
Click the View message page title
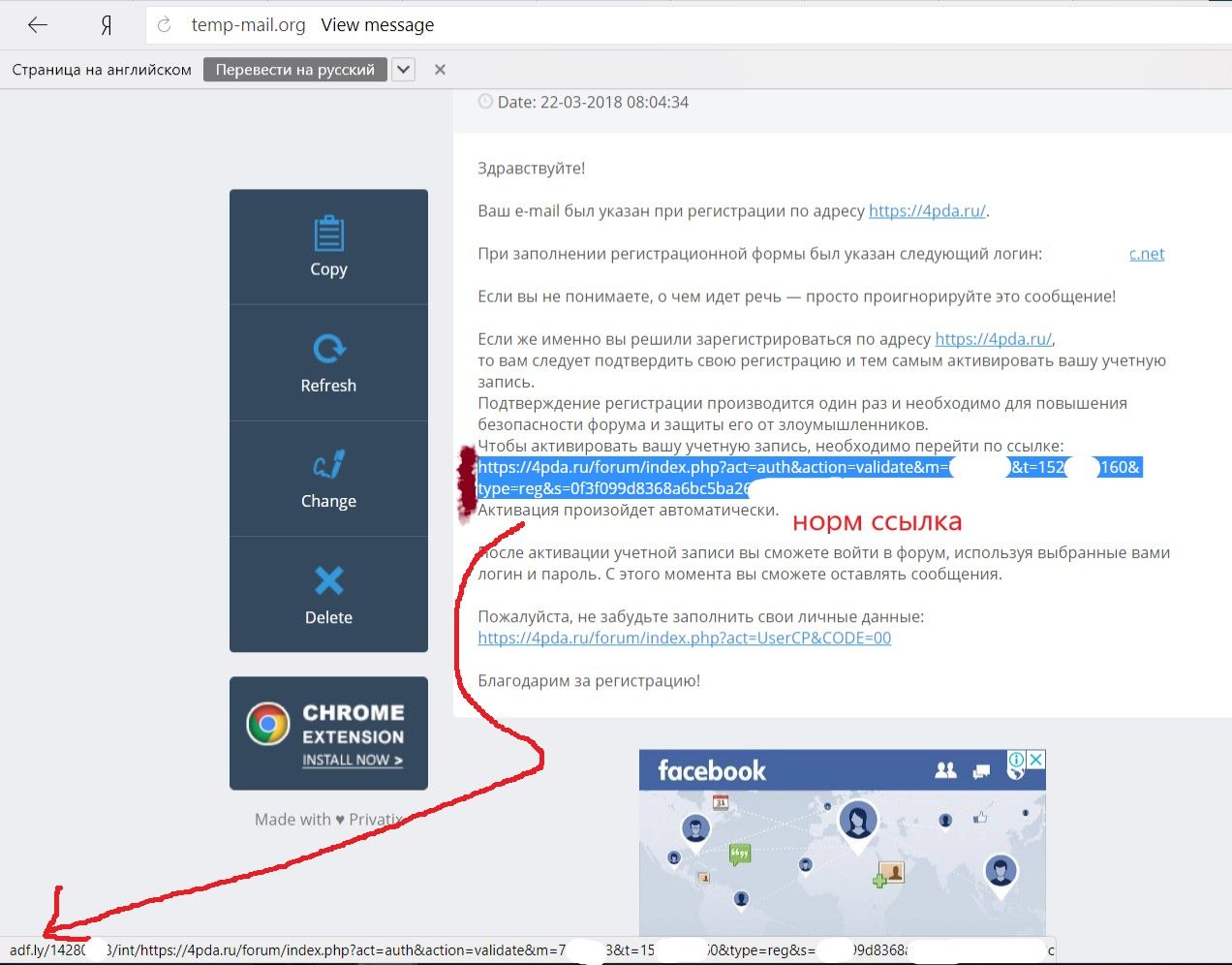click(x=378, y=25)
